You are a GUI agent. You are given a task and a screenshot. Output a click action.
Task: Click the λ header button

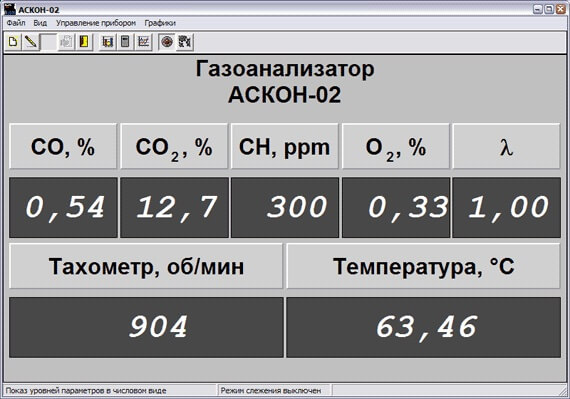[506, 146]
